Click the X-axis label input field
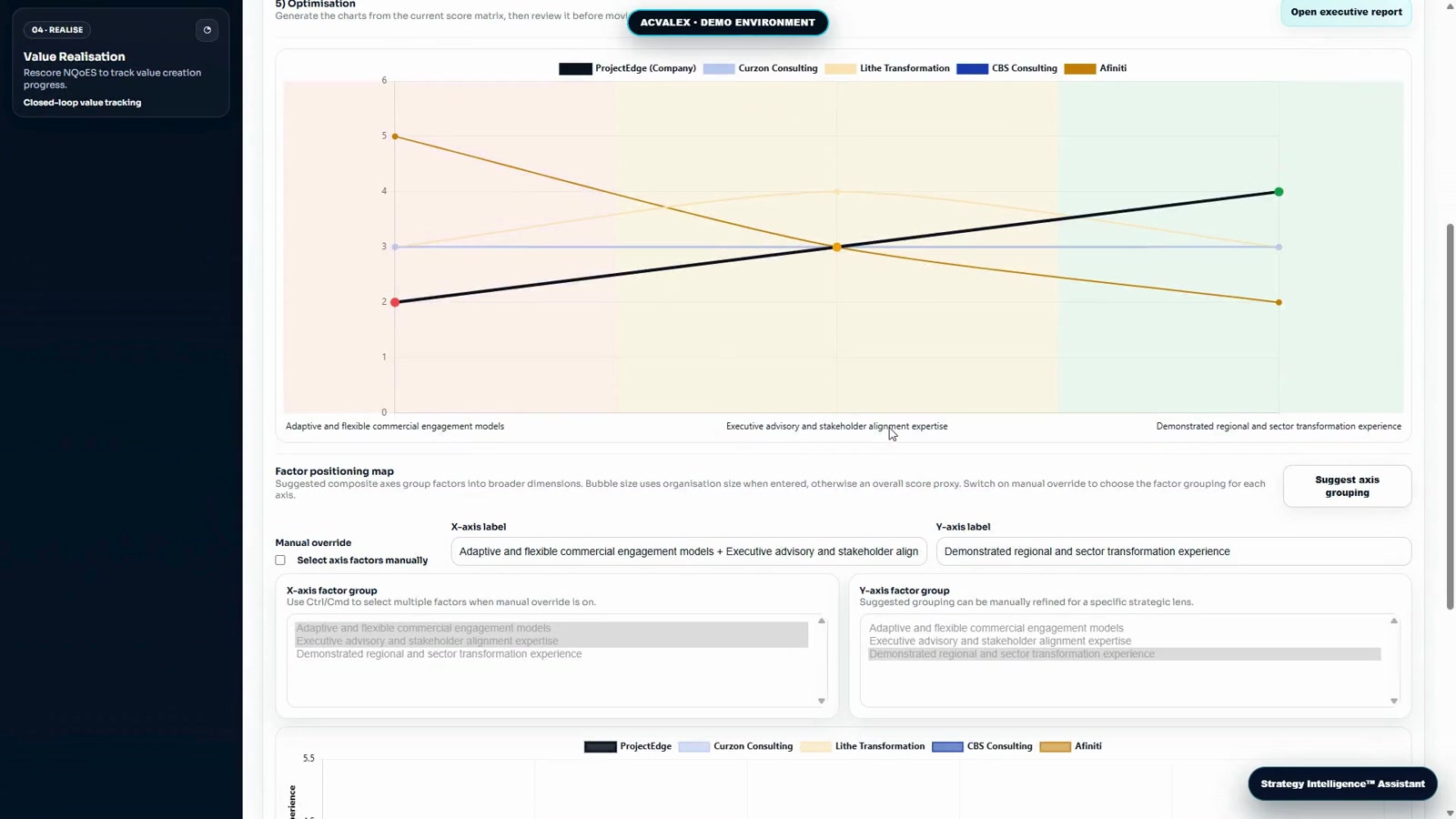This screenshot has width=1456, height=819. [689, 551]
